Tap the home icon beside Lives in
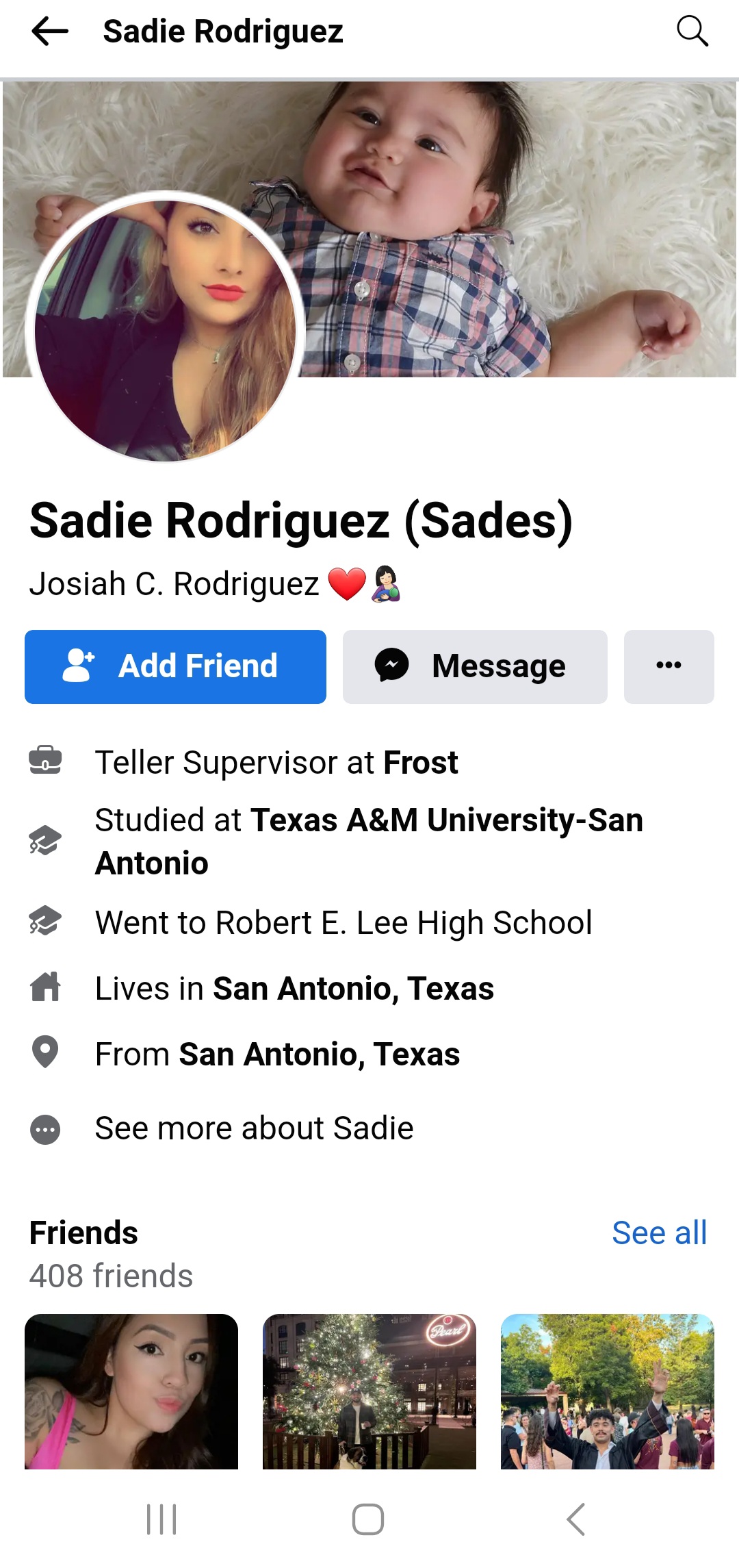 click(45, 987)
